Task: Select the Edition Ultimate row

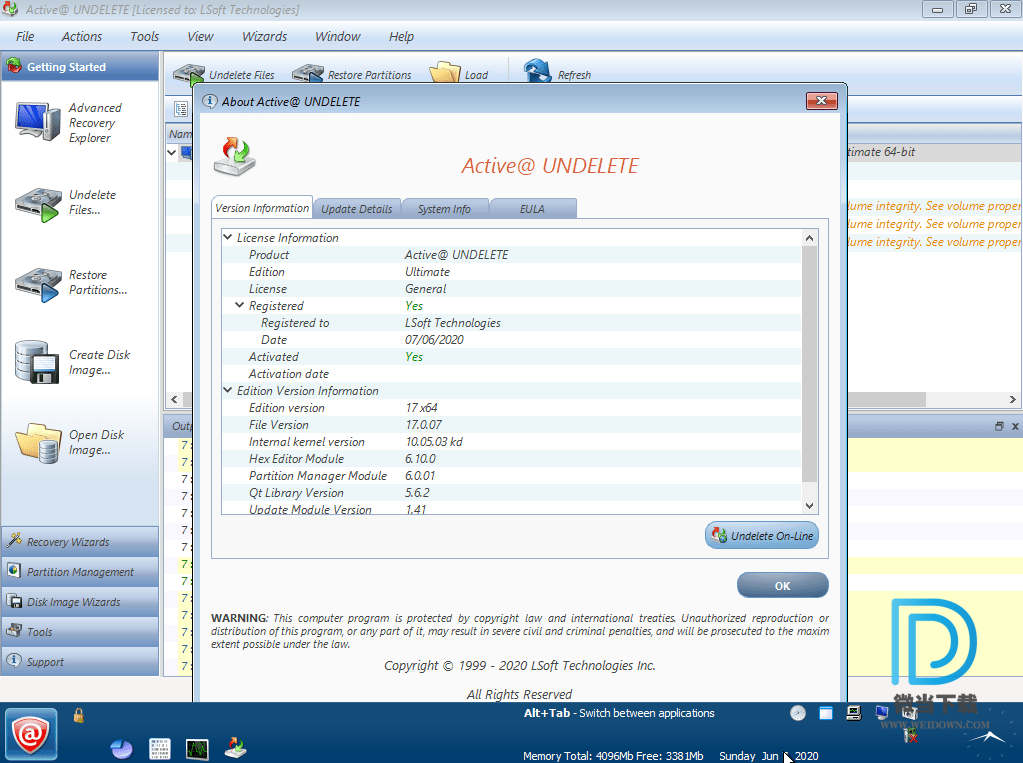Action: click(512, 272)
